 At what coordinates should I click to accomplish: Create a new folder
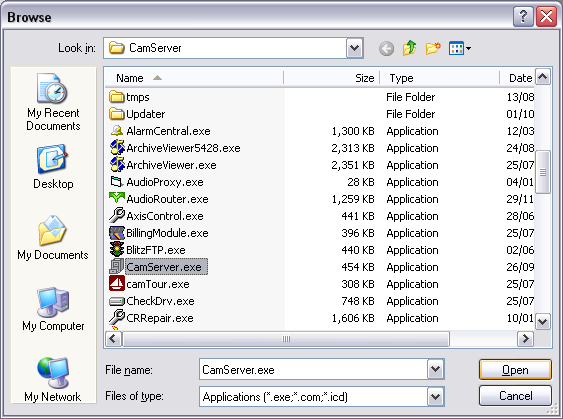433,48
